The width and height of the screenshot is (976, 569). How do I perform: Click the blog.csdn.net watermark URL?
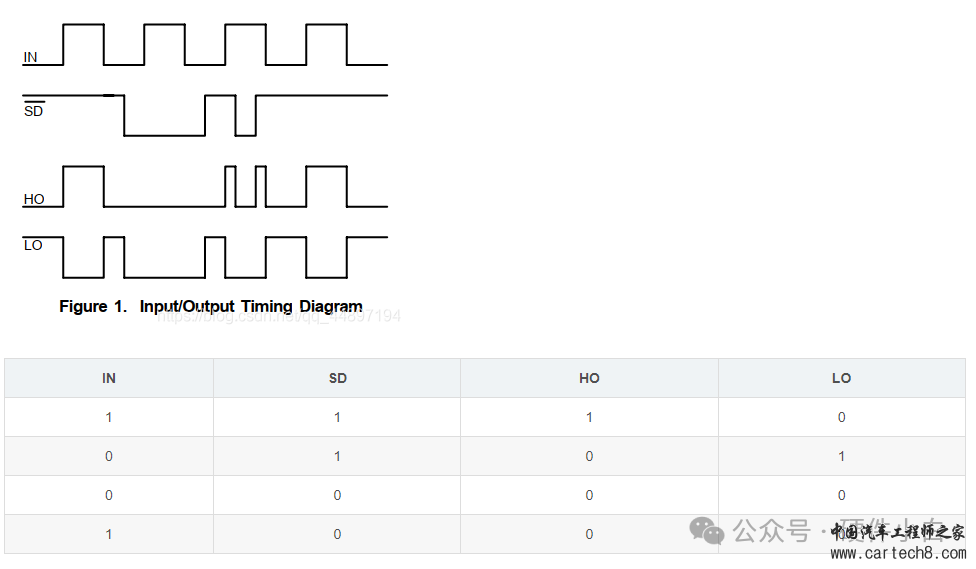[279, 316]
